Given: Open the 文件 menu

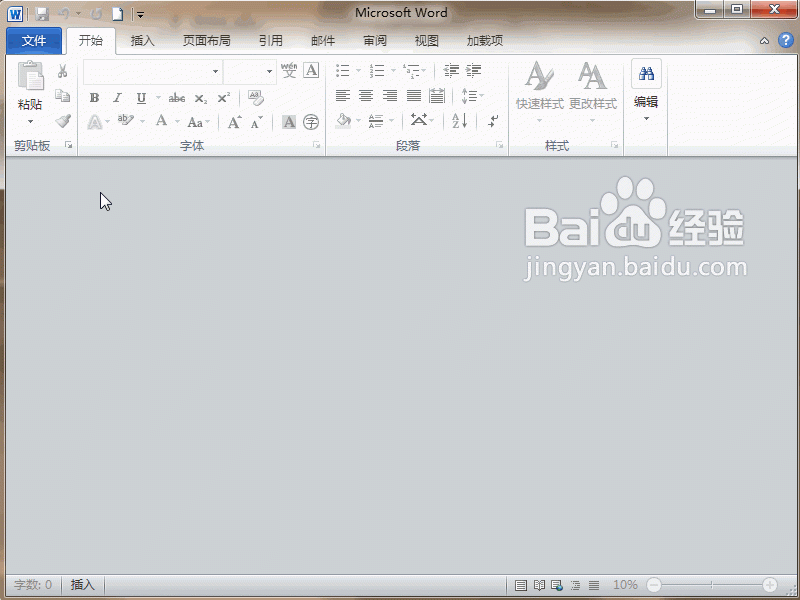Looking at the screenshot, I should pos(34,41).
